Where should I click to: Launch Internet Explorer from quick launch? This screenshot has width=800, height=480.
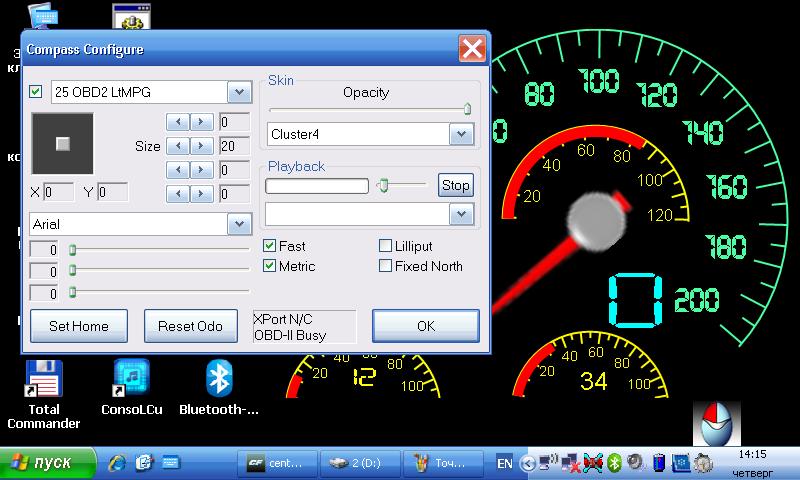click(118, 463)
